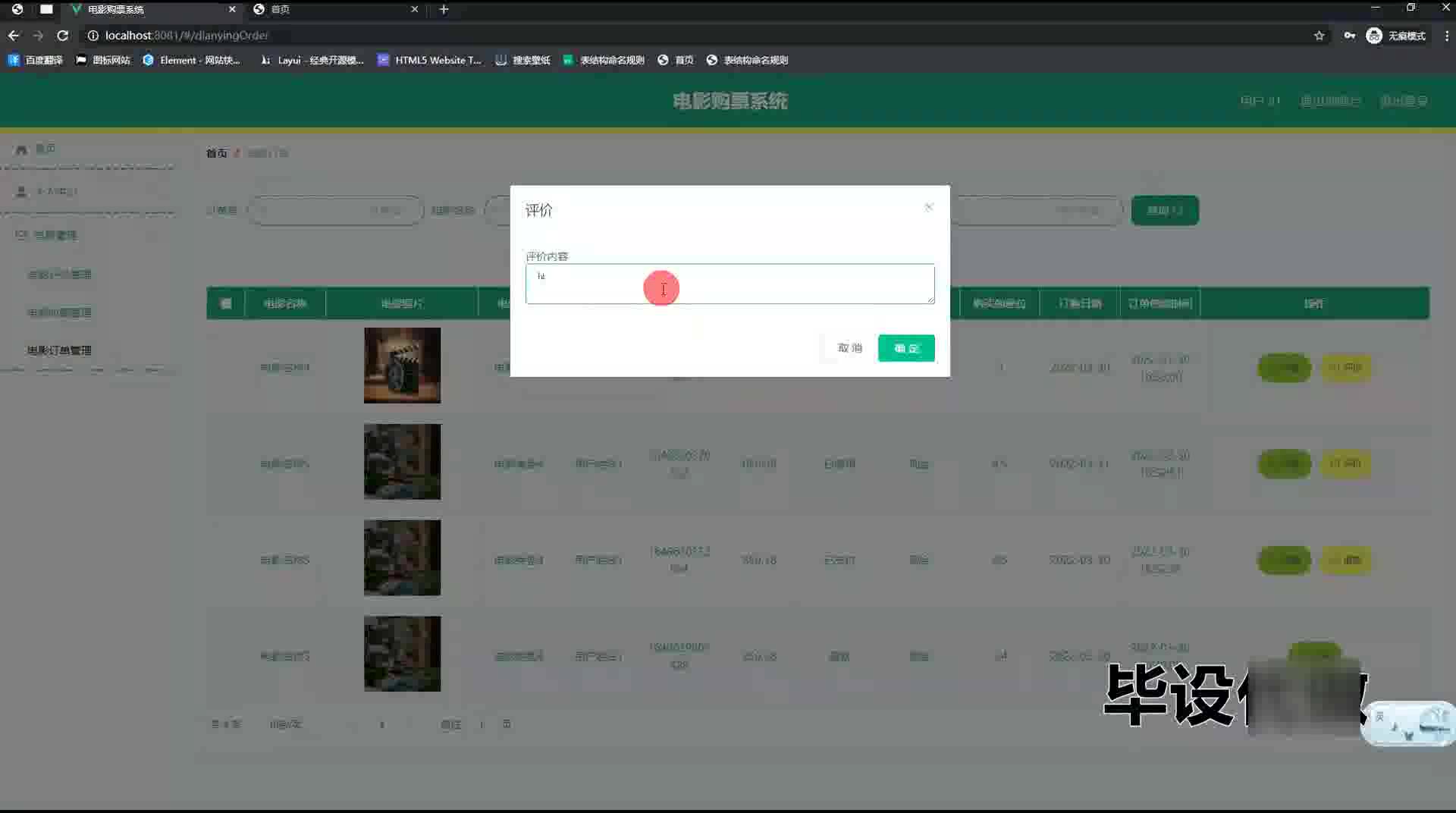Click the 确定 confirm button in dialog

pyautogui.click(x=906, y=348)
